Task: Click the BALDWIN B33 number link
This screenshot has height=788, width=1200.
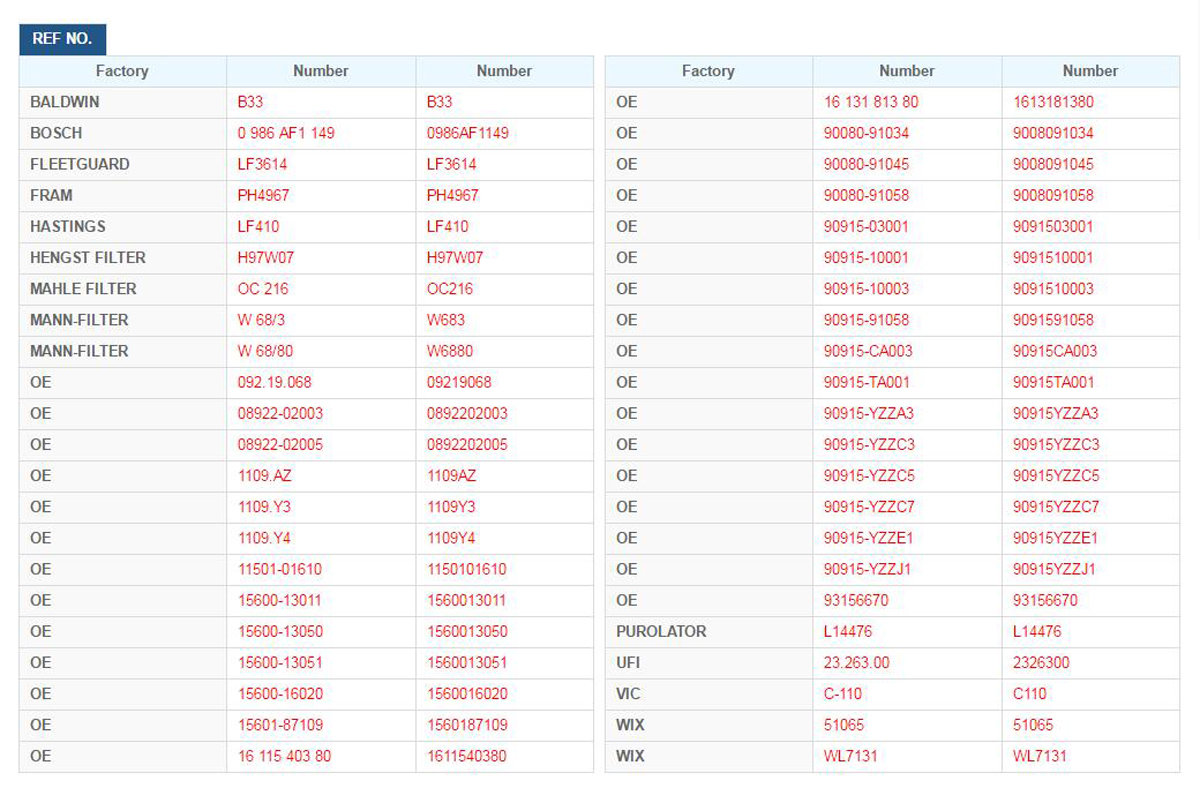Action: tap(250, 102)
